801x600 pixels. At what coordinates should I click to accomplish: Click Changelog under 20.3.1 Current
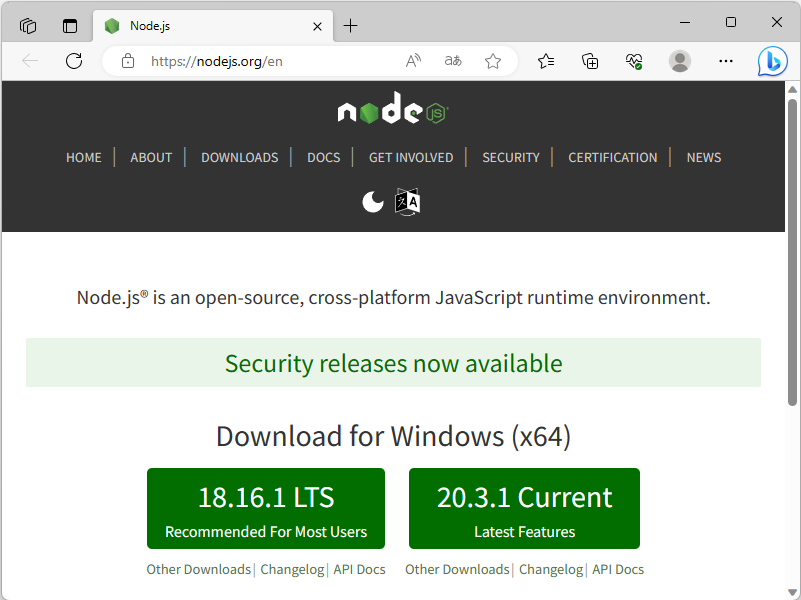(x=551, y=569)
